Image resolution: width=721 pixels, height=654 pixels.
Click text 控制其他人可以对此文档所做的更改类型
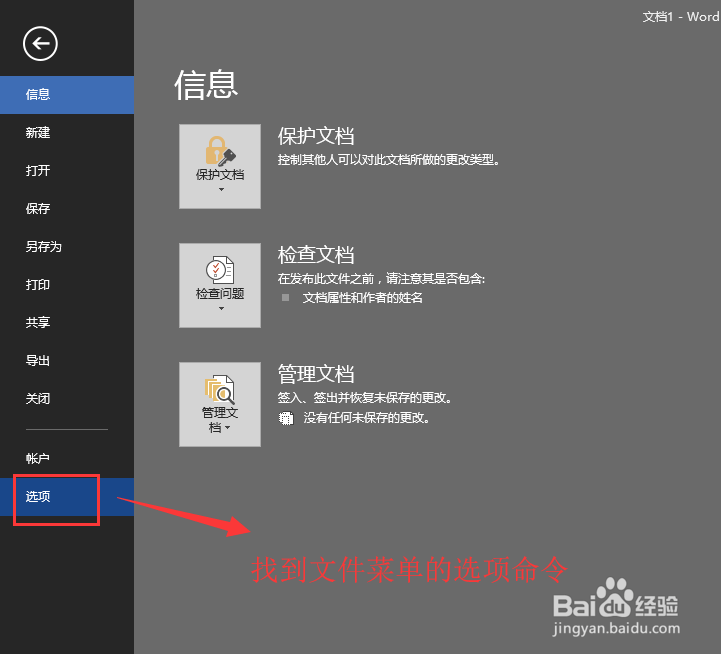[389, 160]
